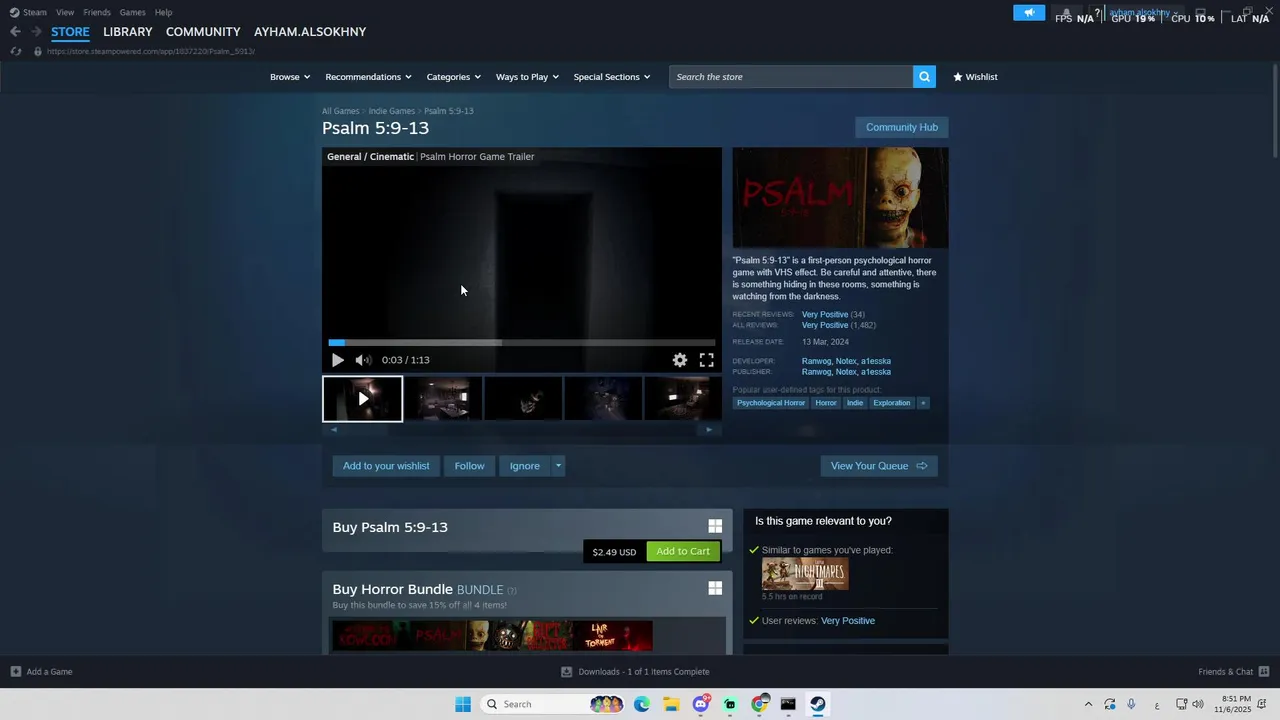
Task: Open the Psychological Horror tag
Action: (x=771, y=403)
